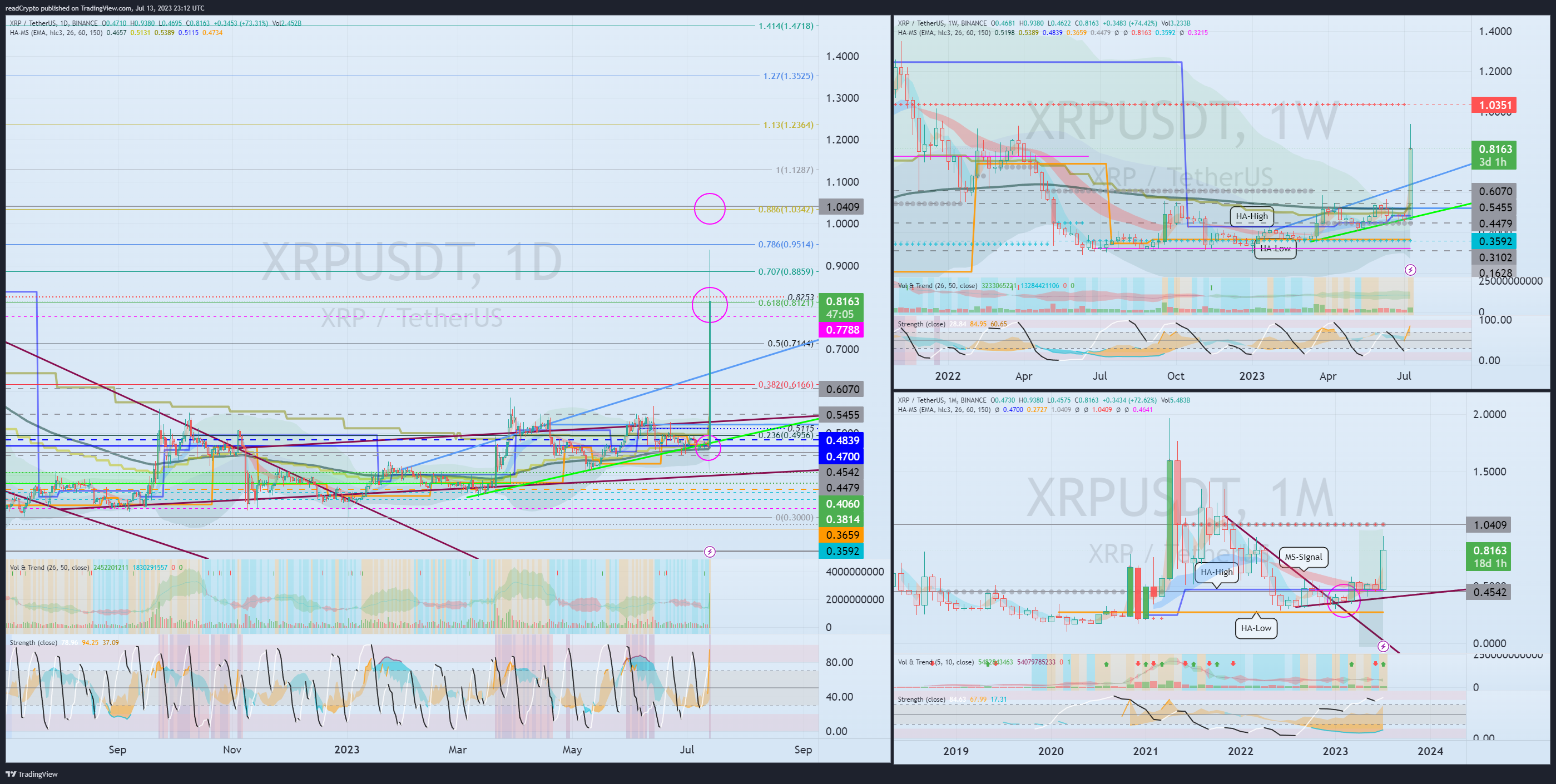Click the Oct label on weekly time axis
Image resolution: width=1556 pixels, height=784 pixels.
coord(1176,376)
